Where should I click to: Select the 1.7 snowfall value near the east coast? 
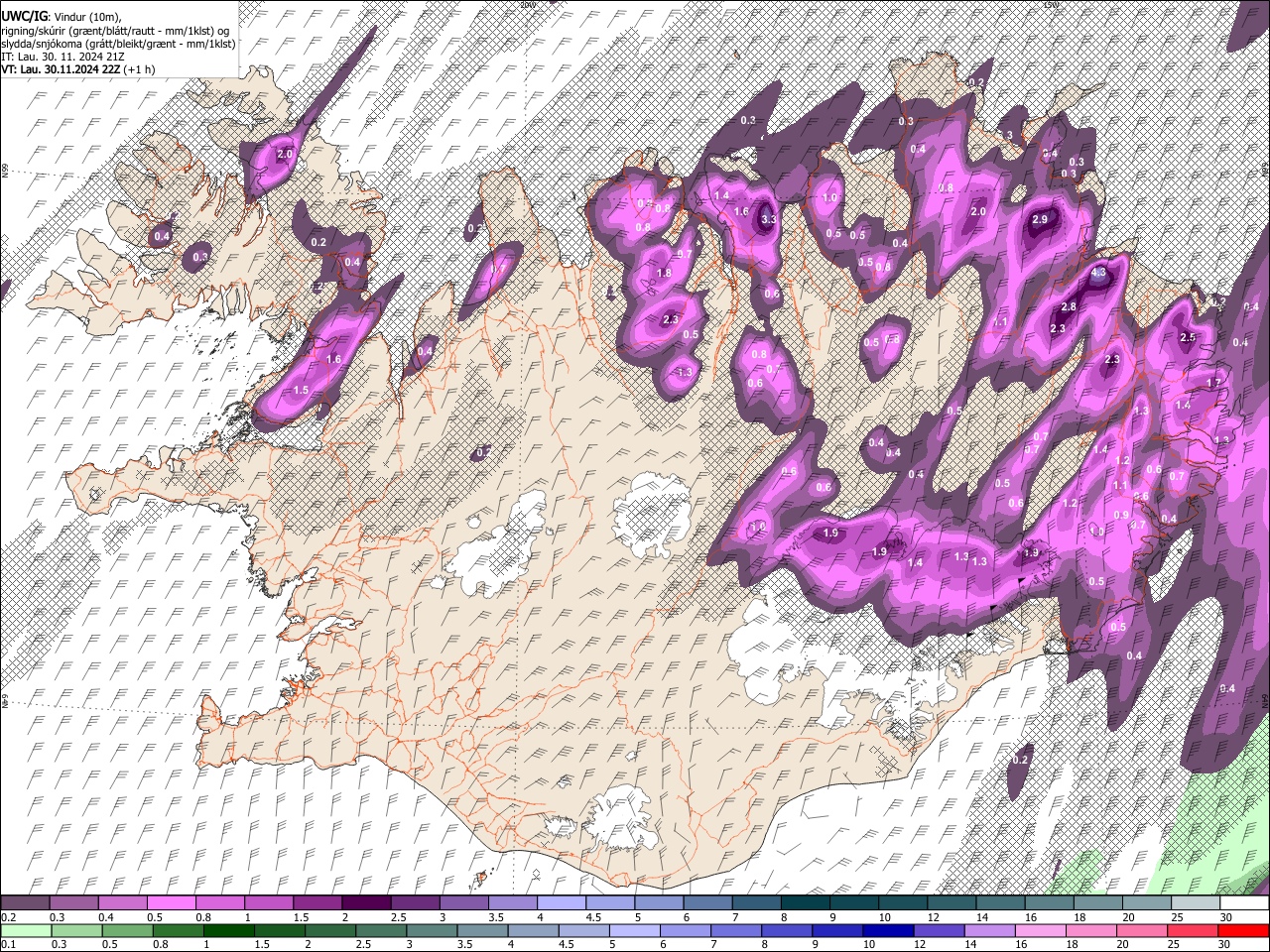(x=1212, y=383)
